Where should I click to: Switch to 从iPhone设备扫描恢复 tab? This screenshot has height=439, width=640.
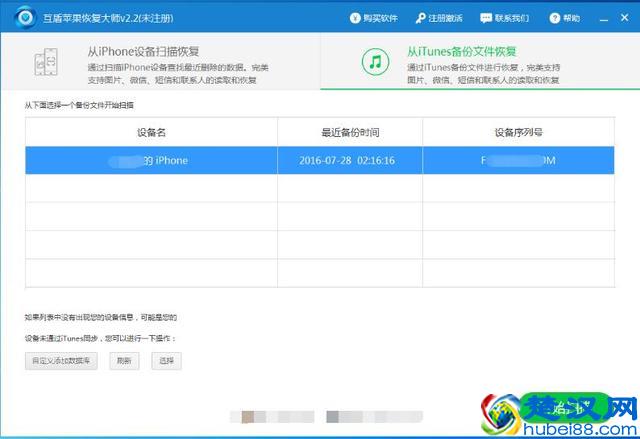[x=161, y=62]
